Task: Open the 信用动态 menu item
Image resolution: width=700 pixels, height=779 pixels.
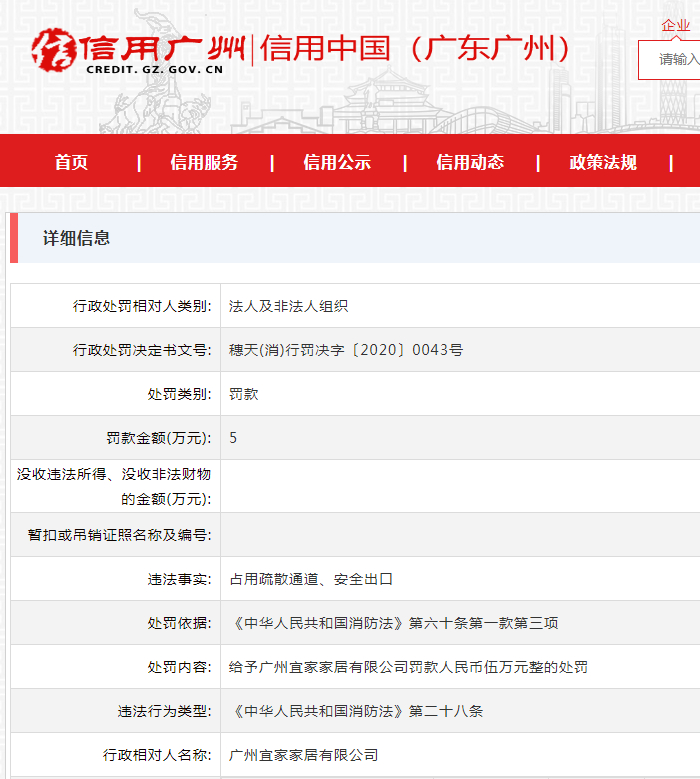Action: [x=470, y=162]
